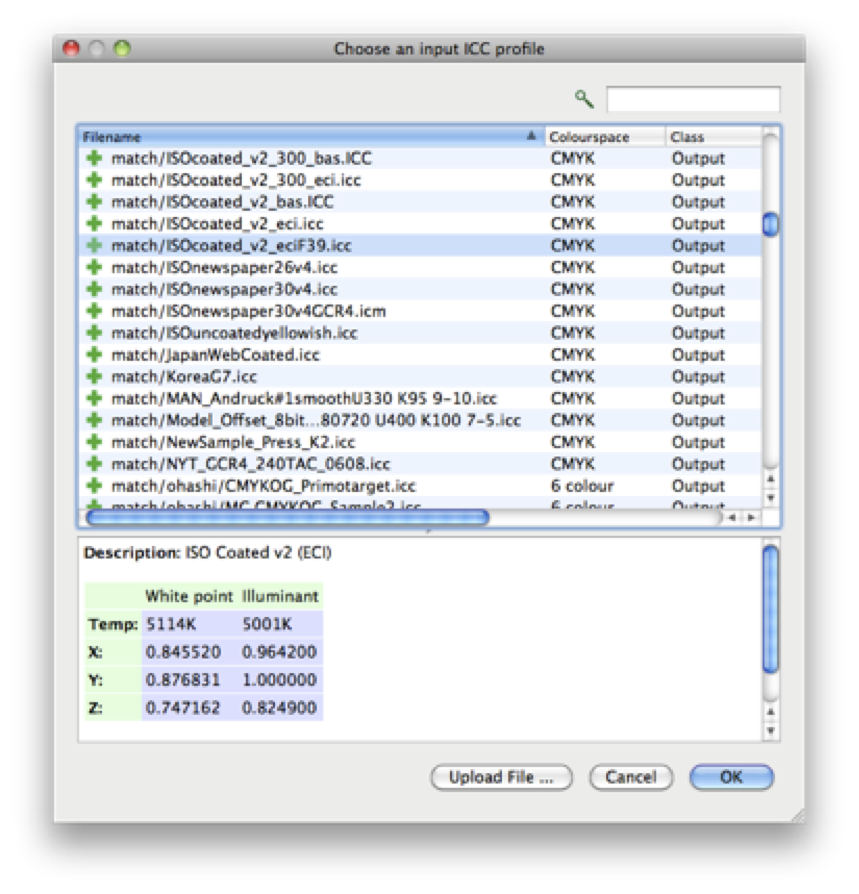Image resolution: width=859 pixels, height=894 pixels.
Task: Click the magnifying glass search icon
Action: point(583,97)
